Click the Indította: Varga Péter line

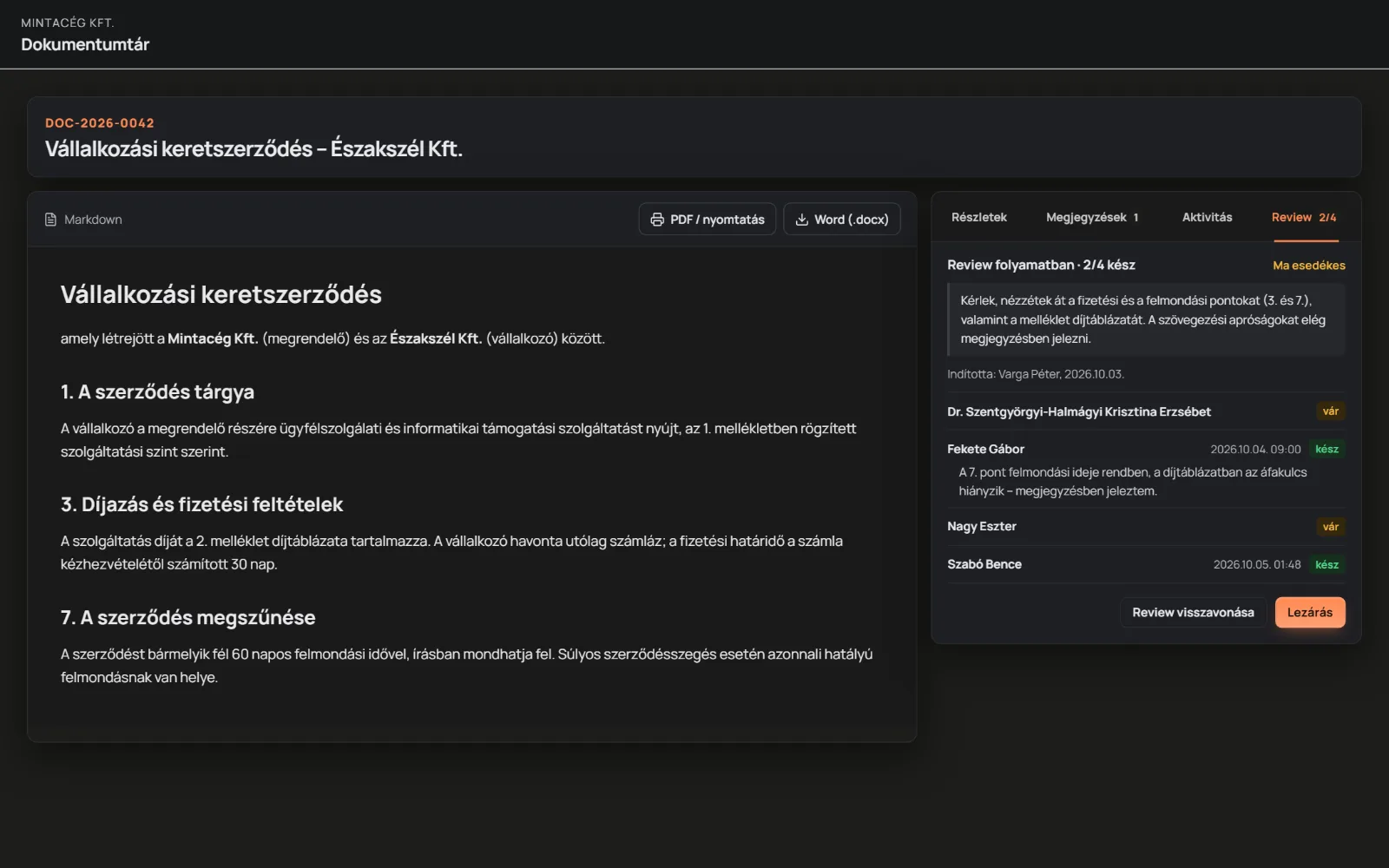(x=1036, y=374)
